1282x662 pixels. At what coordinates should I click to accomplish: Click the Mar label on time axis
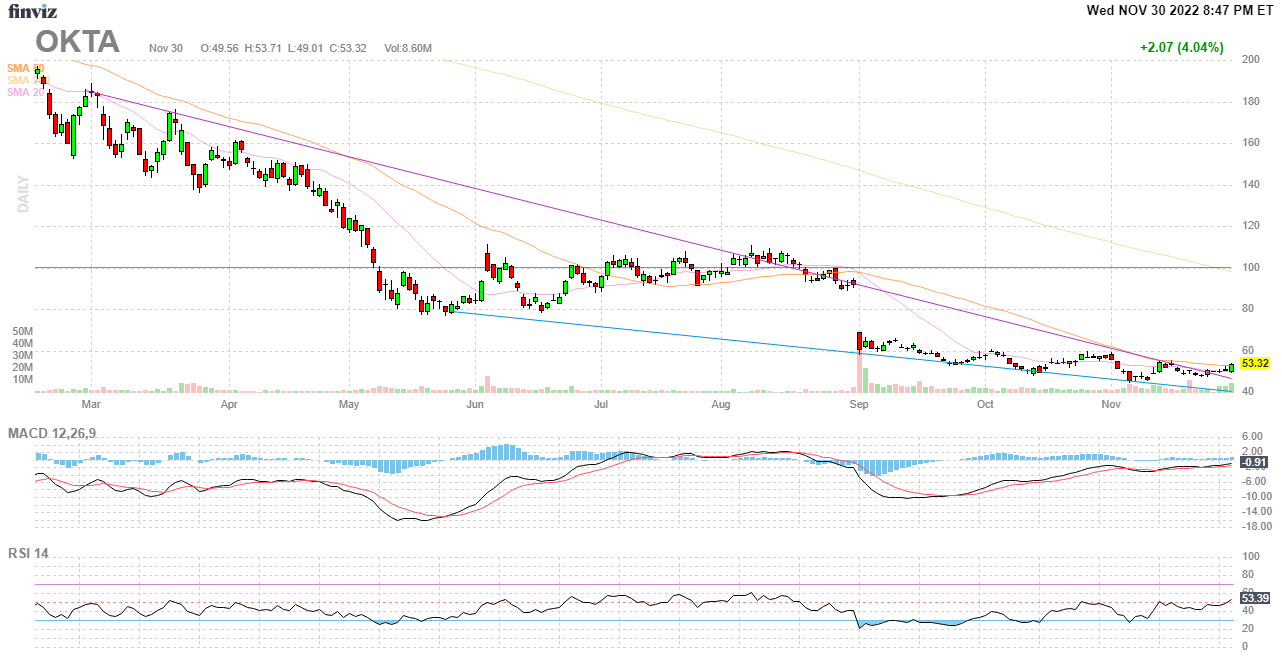[91, 405]
